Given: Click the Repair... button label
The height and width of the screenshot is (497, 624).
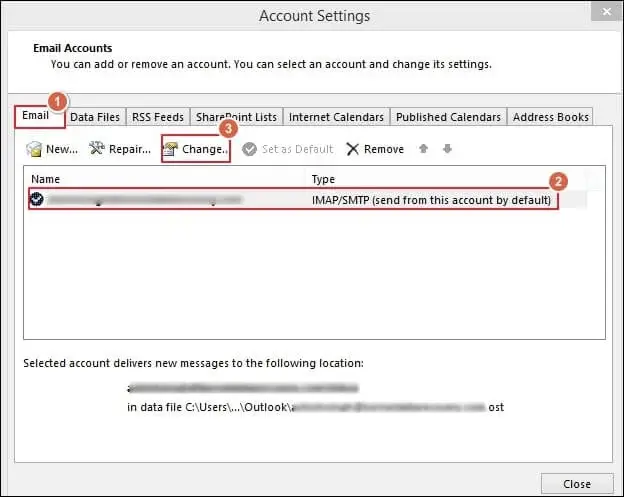Looking at the screenshot, I should (130, 149).
